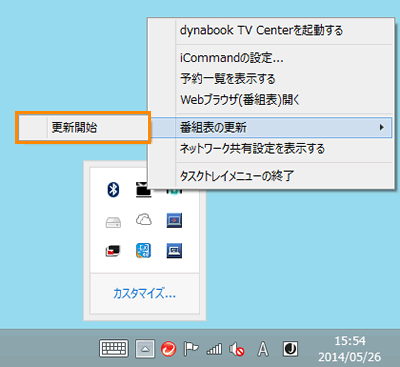
Task: Click the taskbar clock showing 15:54
Action: 350,349
